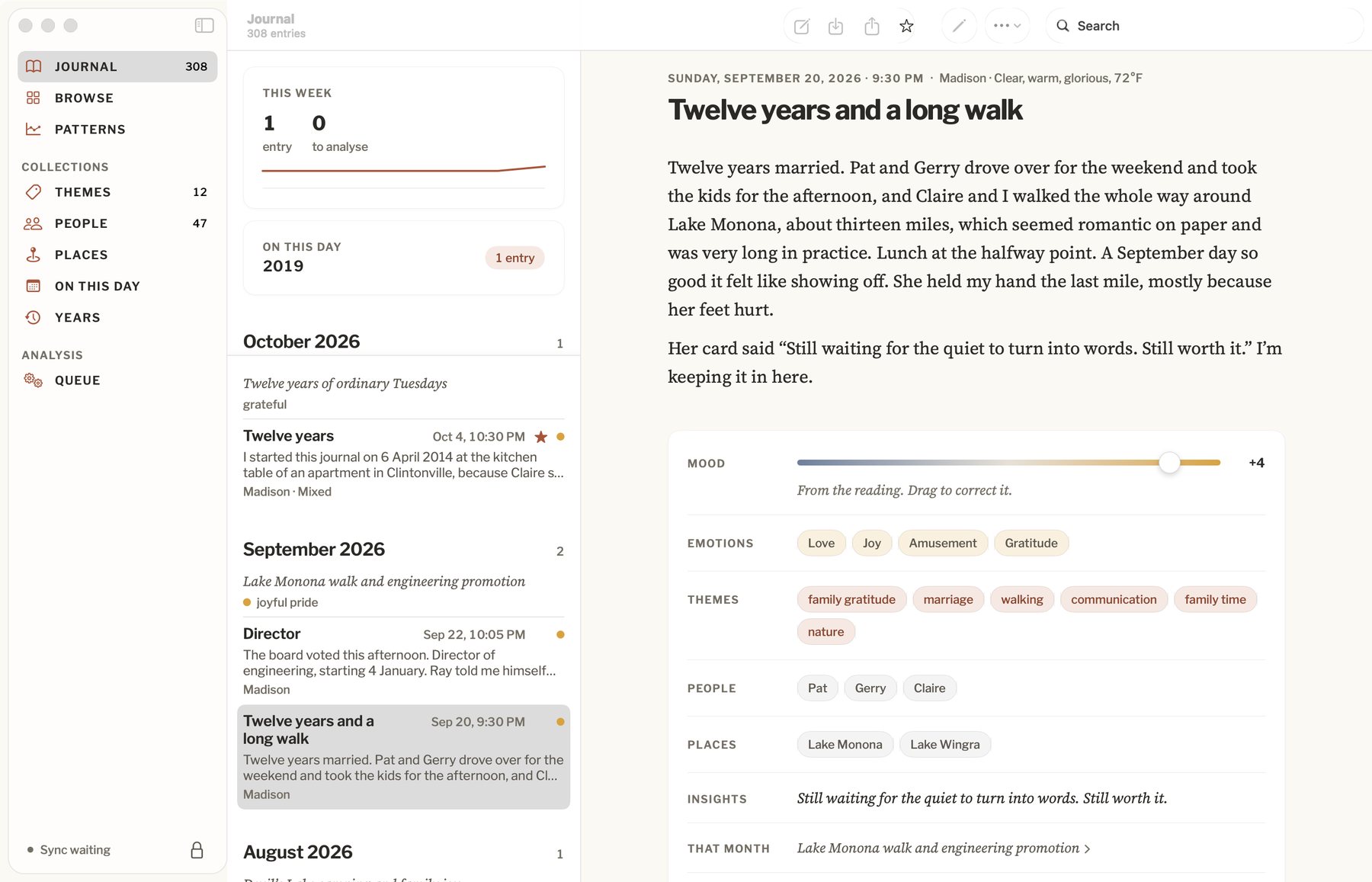Click the share icon in toolbar
Screen dimensions: 1372x882
point(872,27)
